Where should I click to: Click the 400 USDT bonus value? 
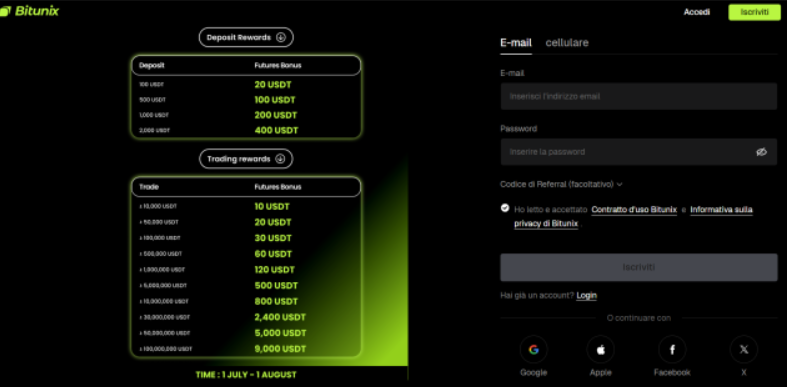click(x=277, y=131)
